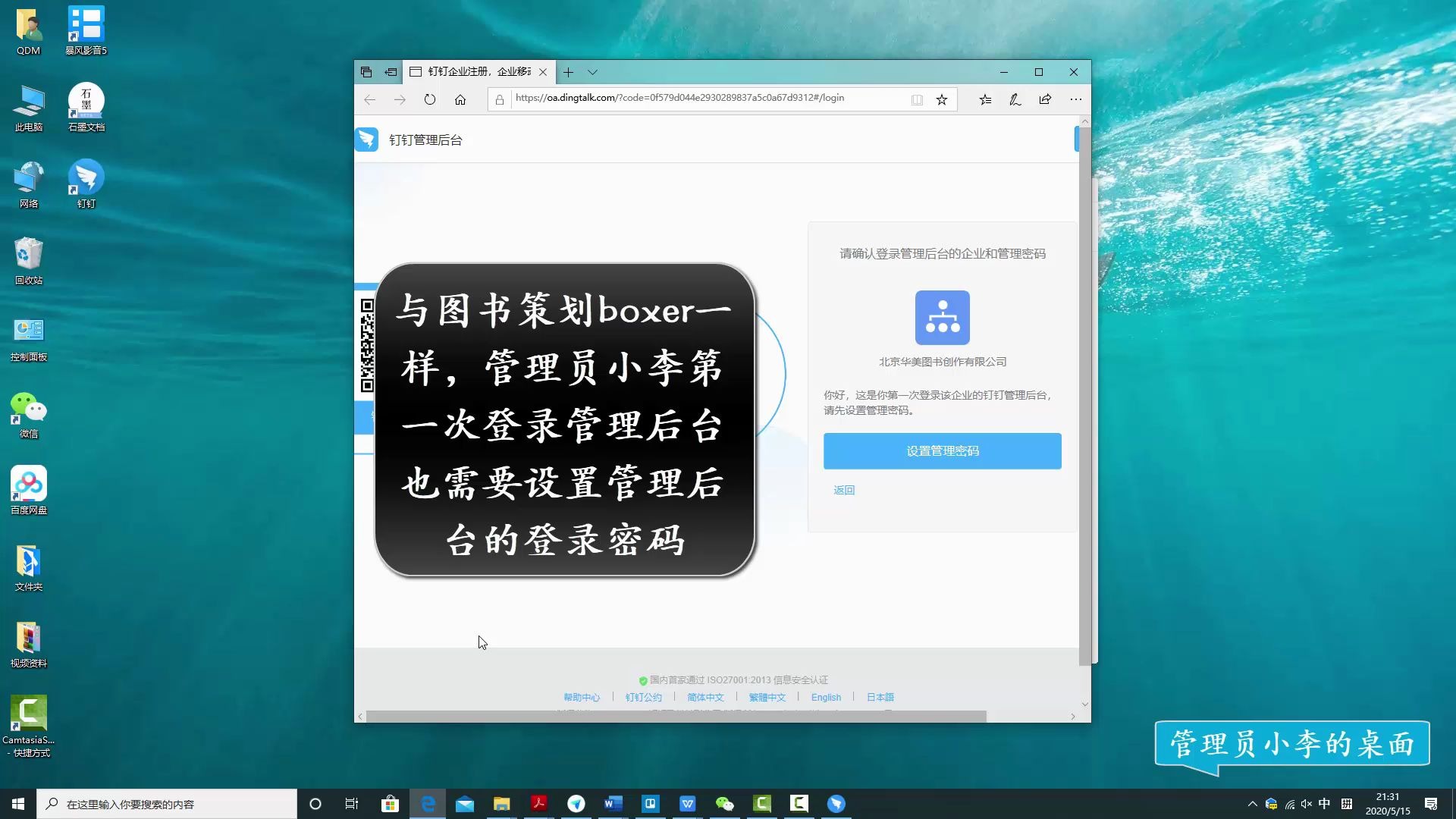Screen dimensions: 1456x819
Task: Open File Explorer from taskbar
Action: pos(502,803)
